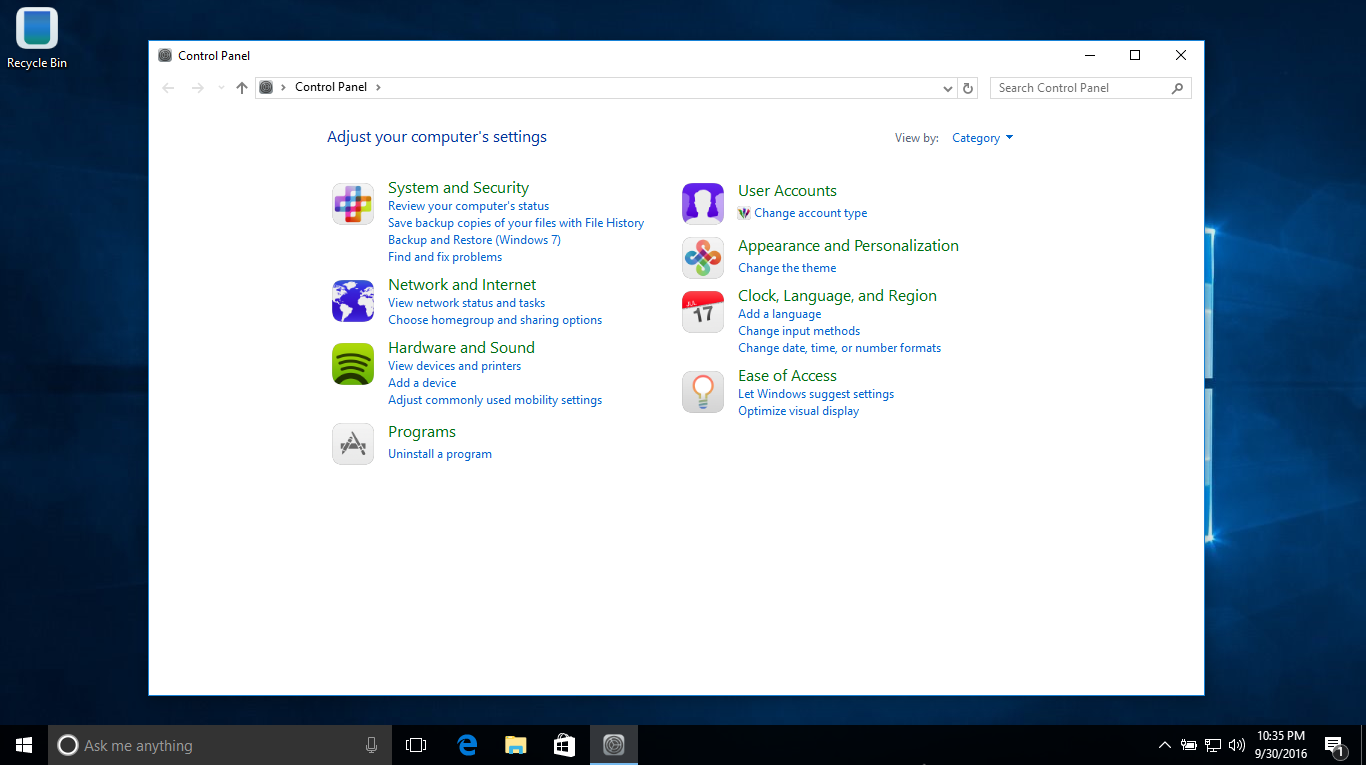Expand the address bar history dropdown arrow
The height and width of the screenshot is (765, 1366).
pos(946,88)
